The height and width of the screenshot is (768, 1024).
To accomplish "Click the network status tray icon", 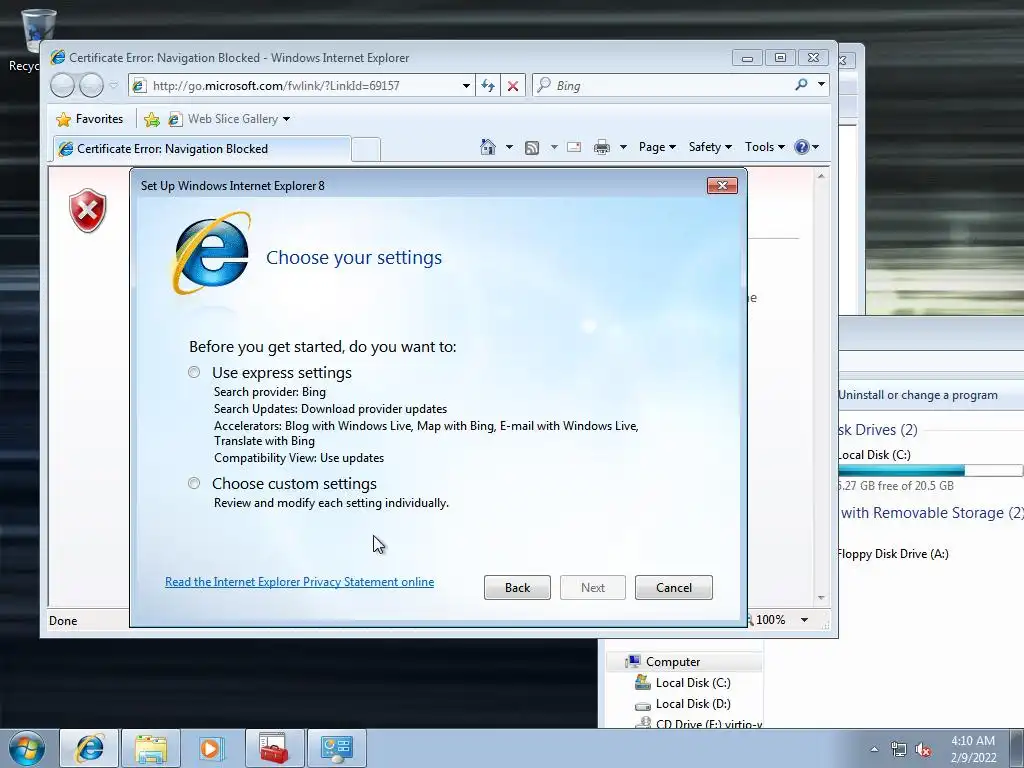I will (x=899, y=750).
